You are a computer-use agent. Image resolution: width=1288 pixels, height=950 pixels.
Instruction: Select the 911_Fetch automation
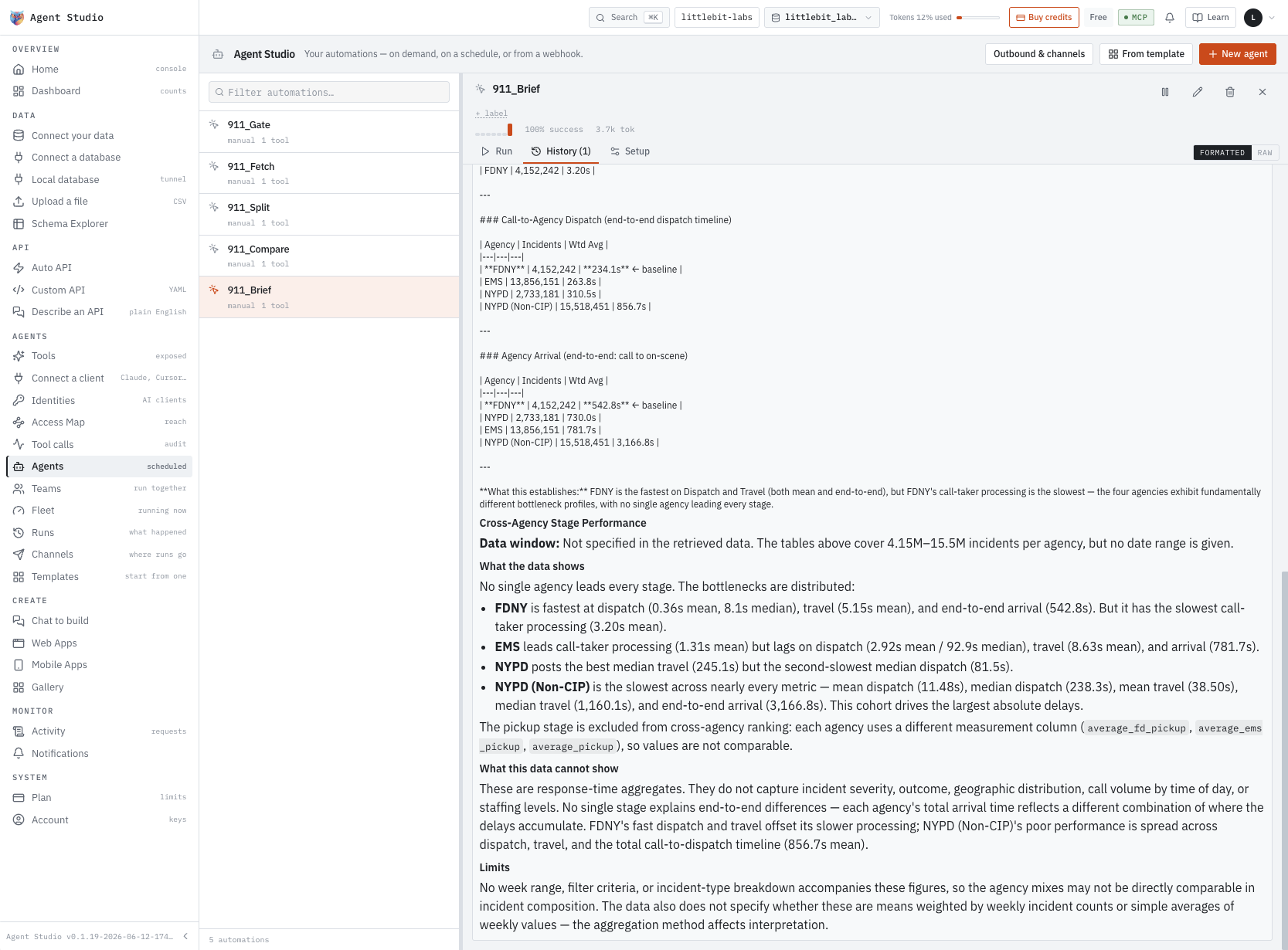329,174
